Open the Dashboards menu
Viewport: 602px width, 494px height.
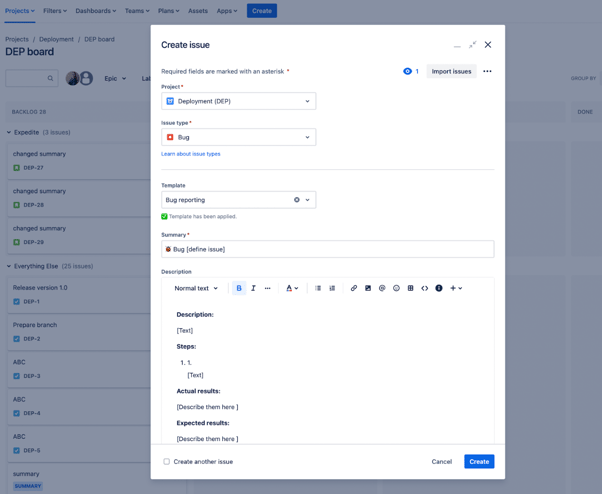[x=95, y=11]
